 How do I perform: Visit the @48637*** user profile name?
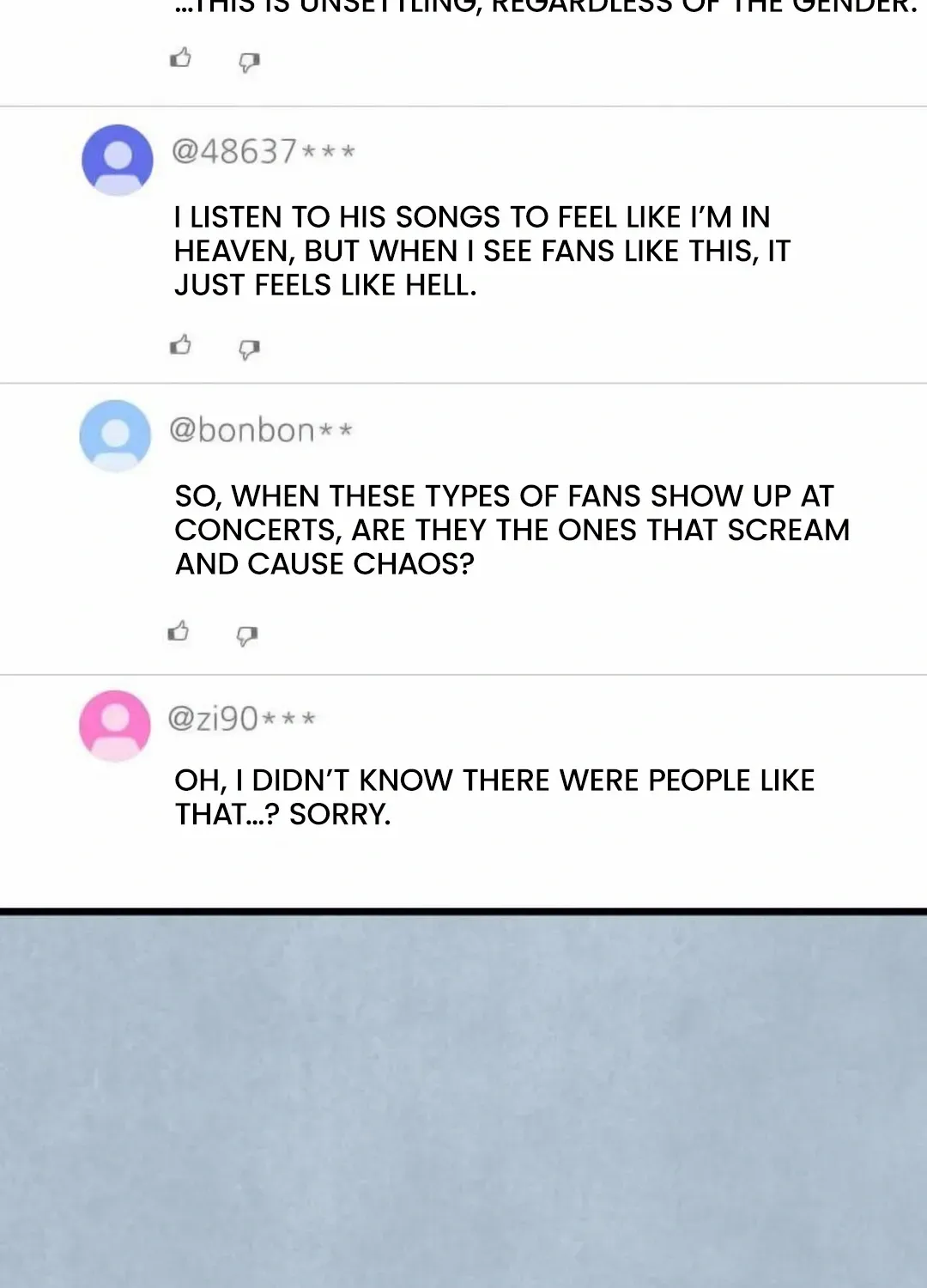[x=263, y=152]
